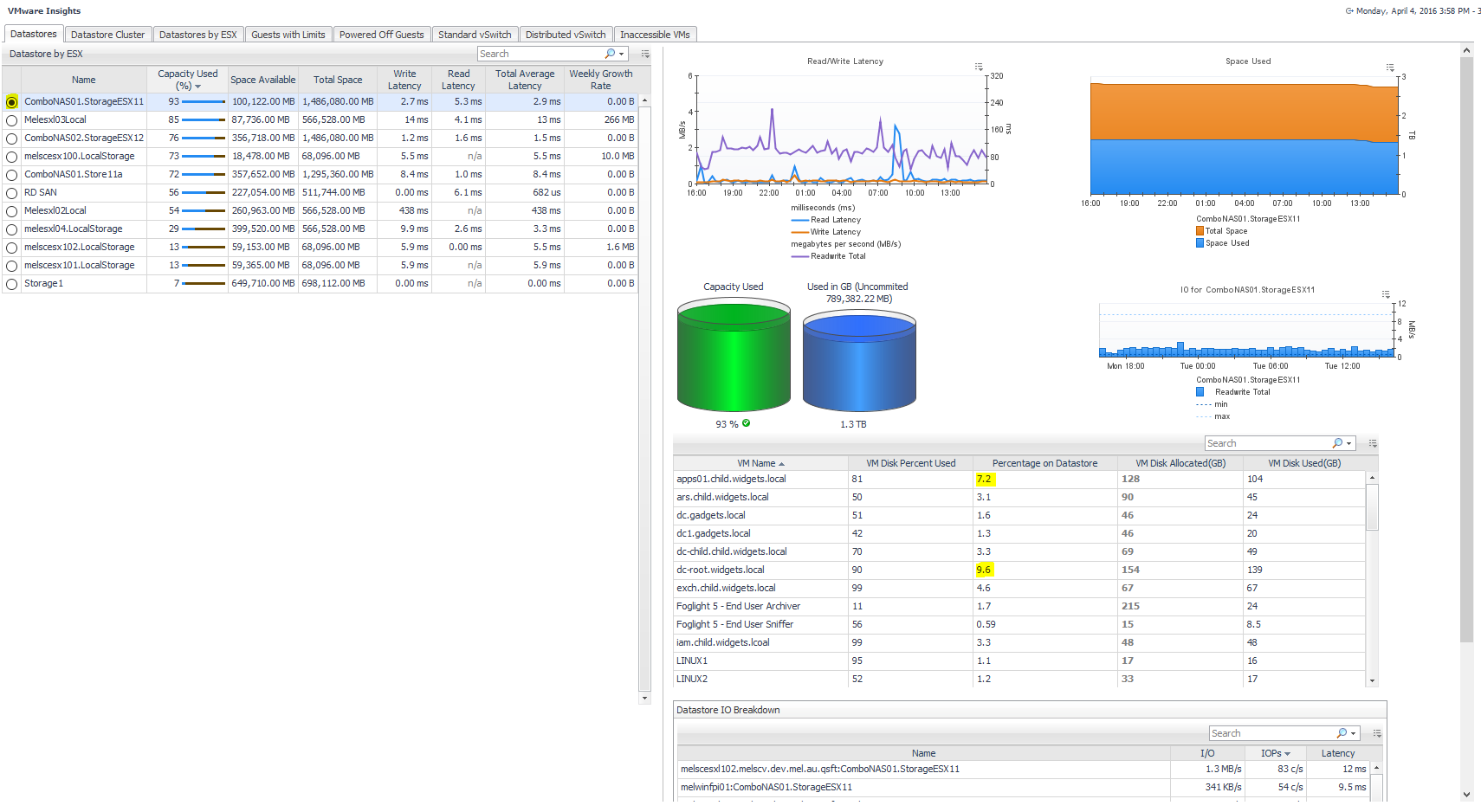Focus the VM table search field
1481x812 pixels.
[1268, 443]
